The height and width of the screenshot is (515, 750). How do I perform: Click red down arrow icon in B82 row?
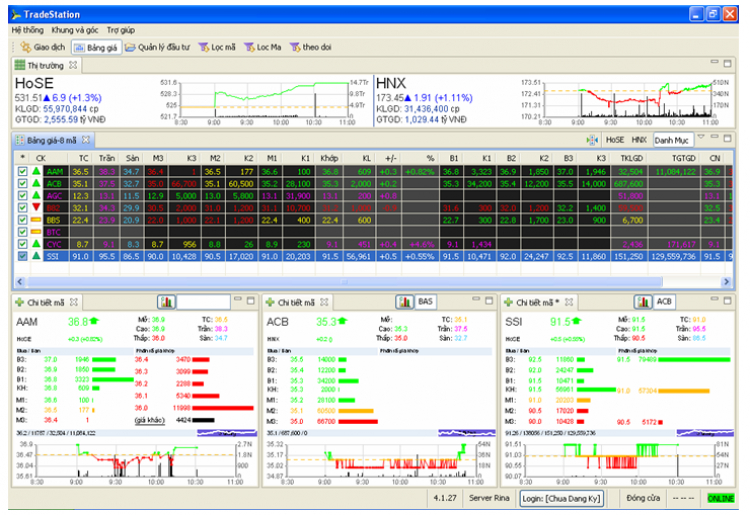36,207
